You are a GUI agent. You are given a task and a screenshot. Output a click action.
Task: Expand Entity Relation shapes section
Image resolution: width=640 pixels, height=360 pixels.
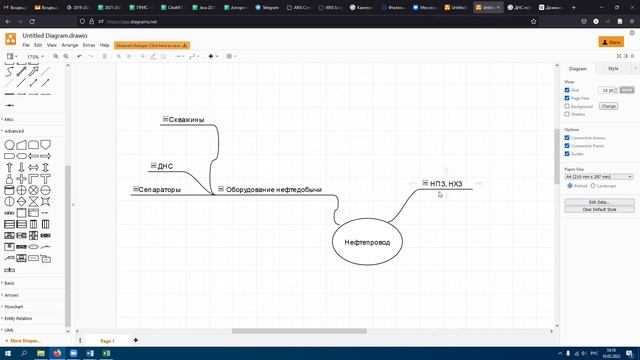18,318
